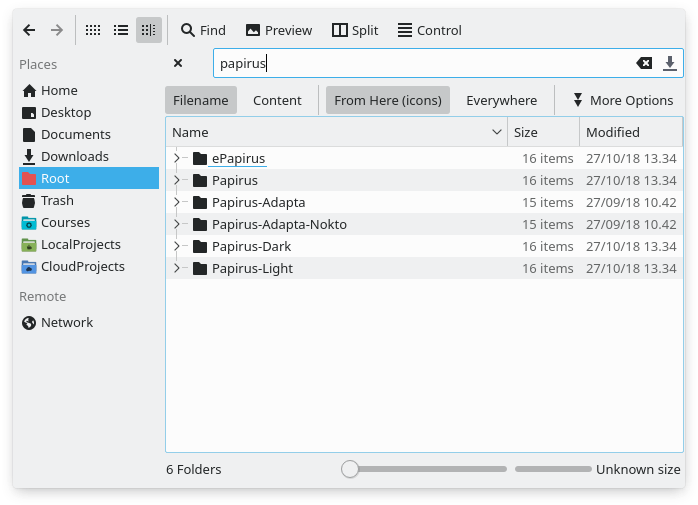Image resolution: width=698 pixels, height=505 pixels.
Task: Click the 6 Folders status text
Action: [x=194, y=469]
